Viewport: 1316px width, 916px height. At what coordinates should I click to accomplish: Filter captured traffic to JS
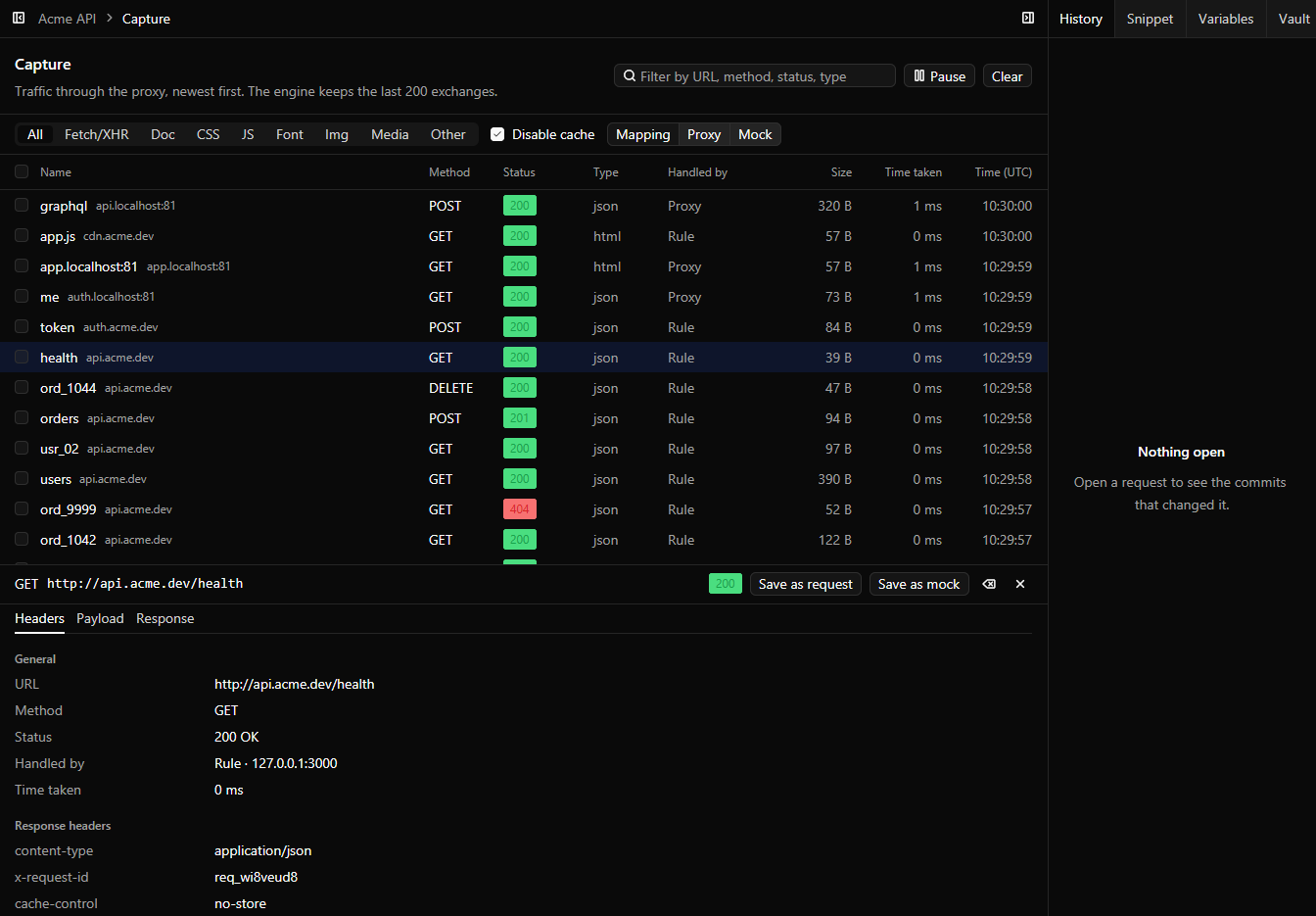click(248, 134)
